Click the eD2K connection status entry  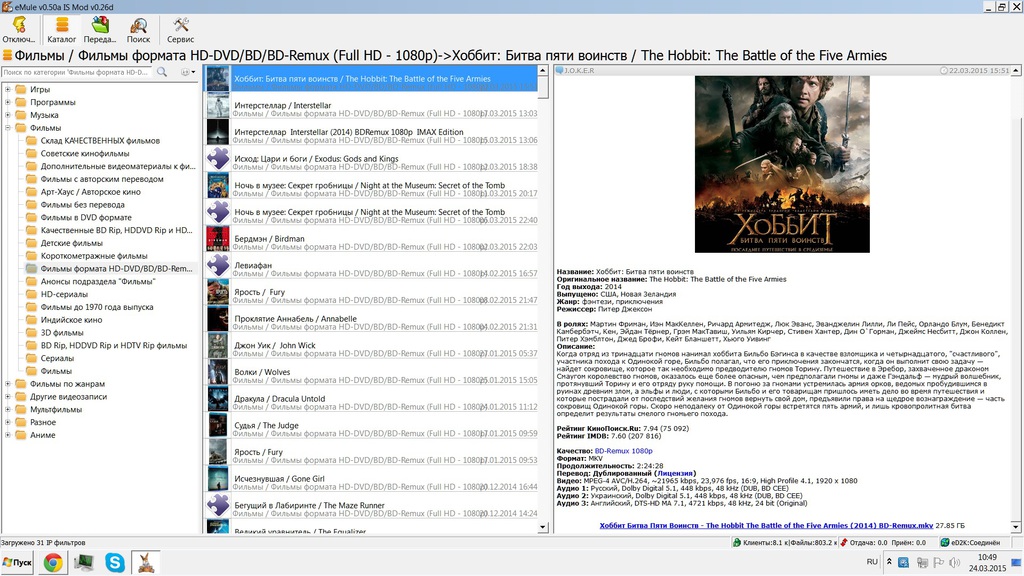[x=970, y=543]
